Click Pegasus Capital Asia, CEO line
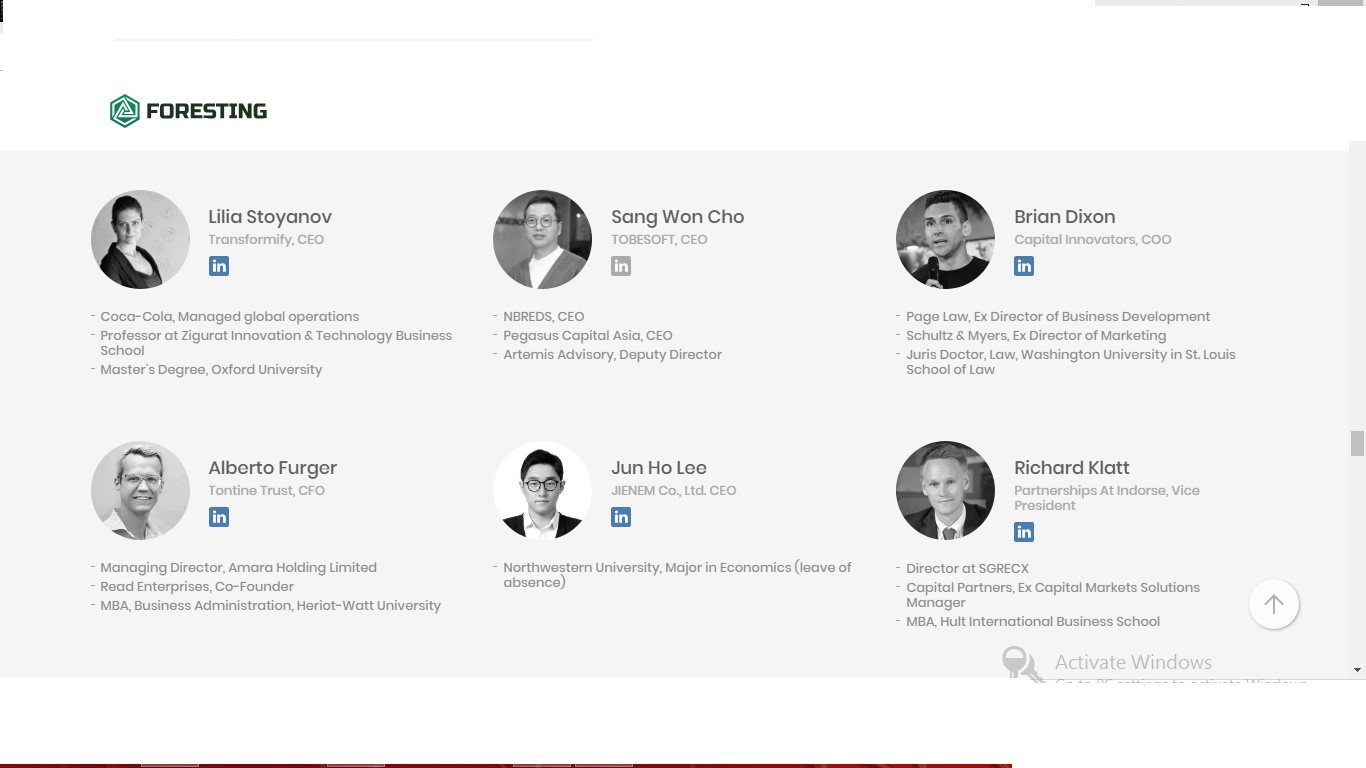Image resolution: width=1366 pixels, height=768 pixels. [588, 336]
